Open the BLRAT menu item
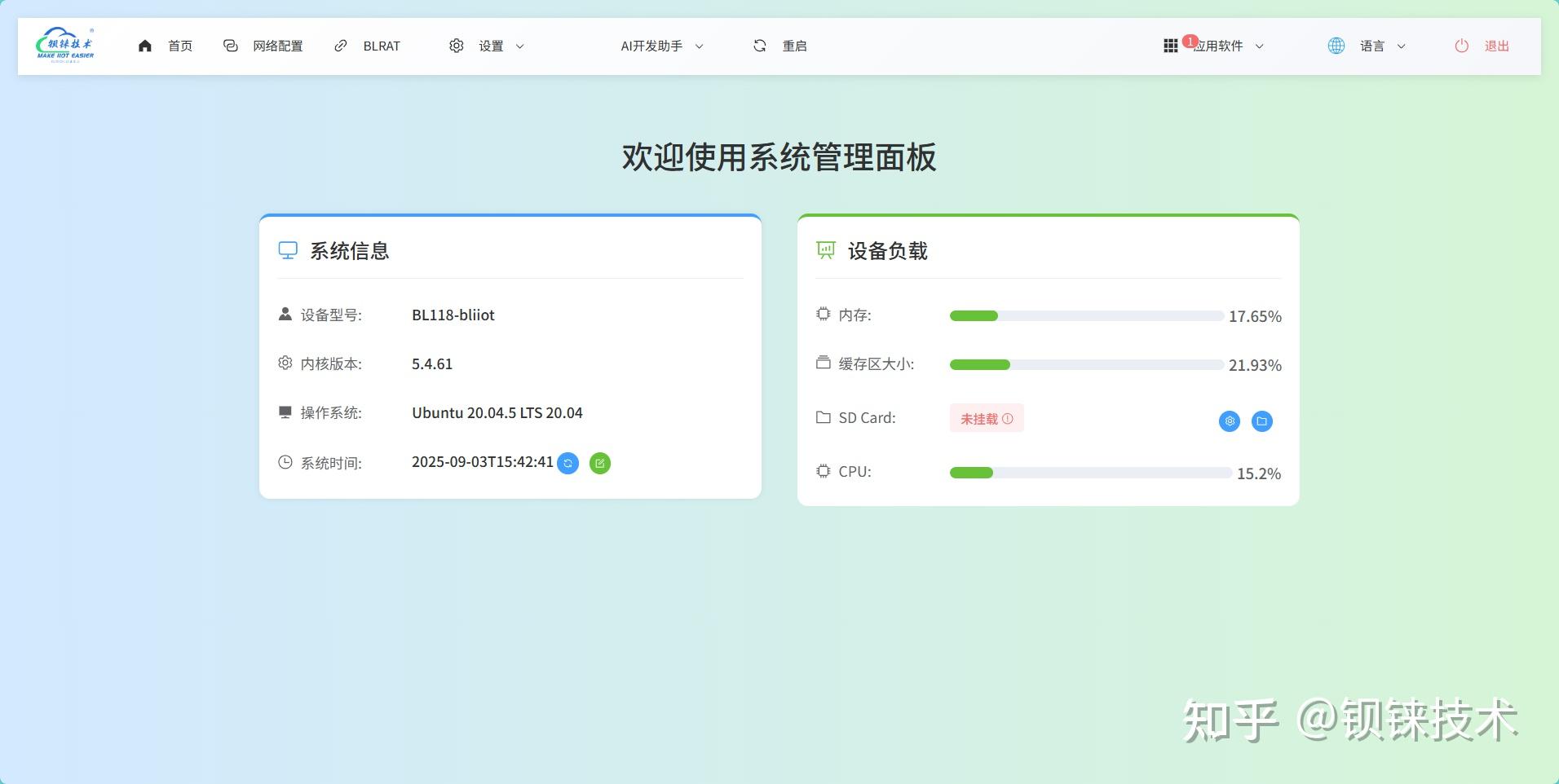This screenshot has height=784, width=1559. click(381, 46)
